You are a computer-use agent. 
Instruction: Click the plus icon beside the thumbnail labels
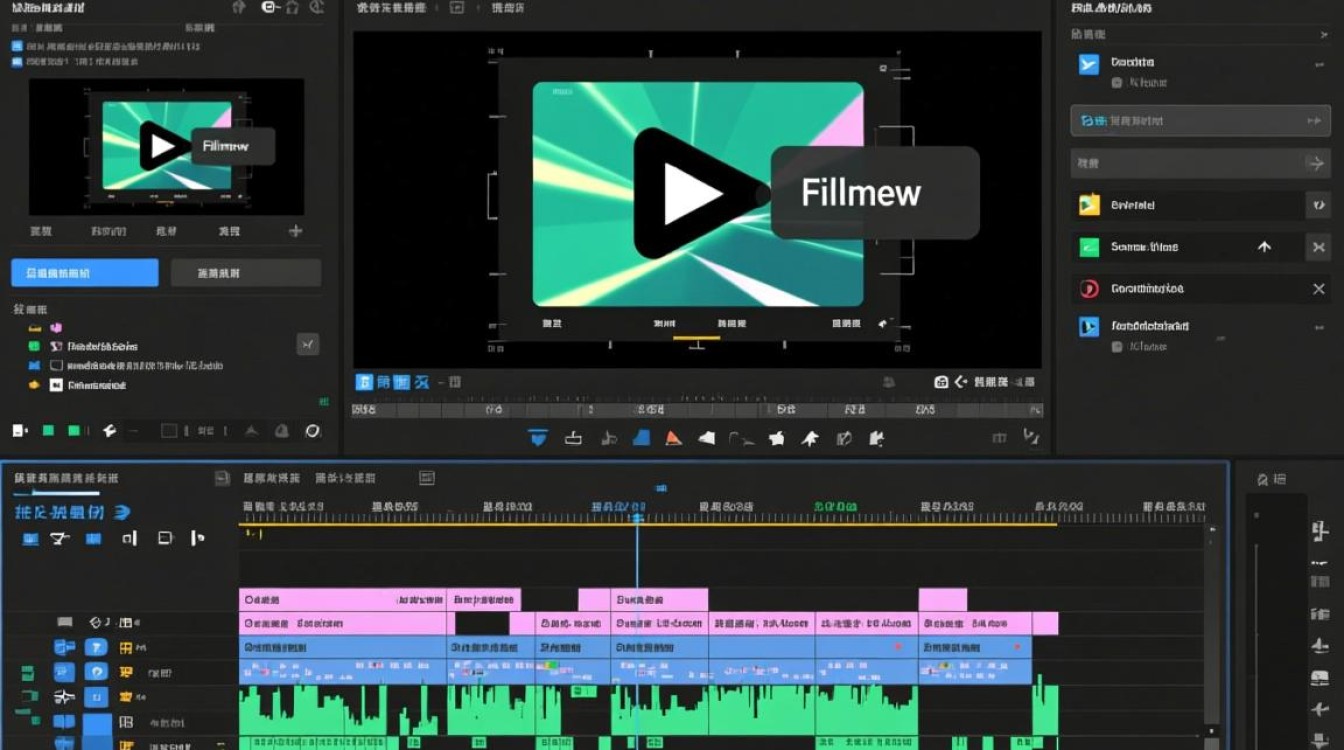pyautogui.click(x=295, y=231)
